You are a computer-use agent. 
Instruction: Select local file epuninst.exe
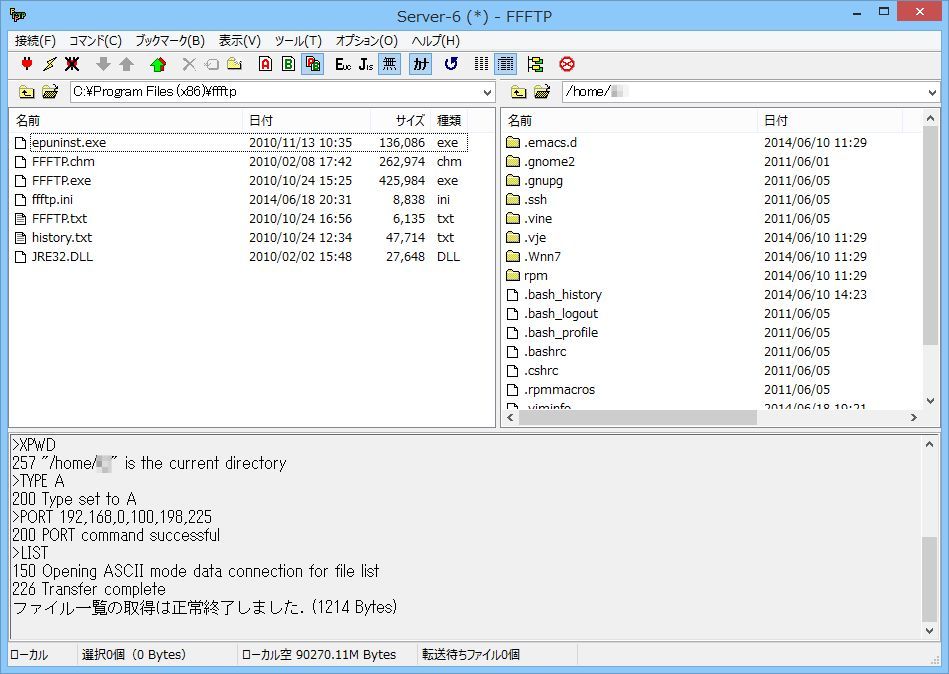(68, 143)
